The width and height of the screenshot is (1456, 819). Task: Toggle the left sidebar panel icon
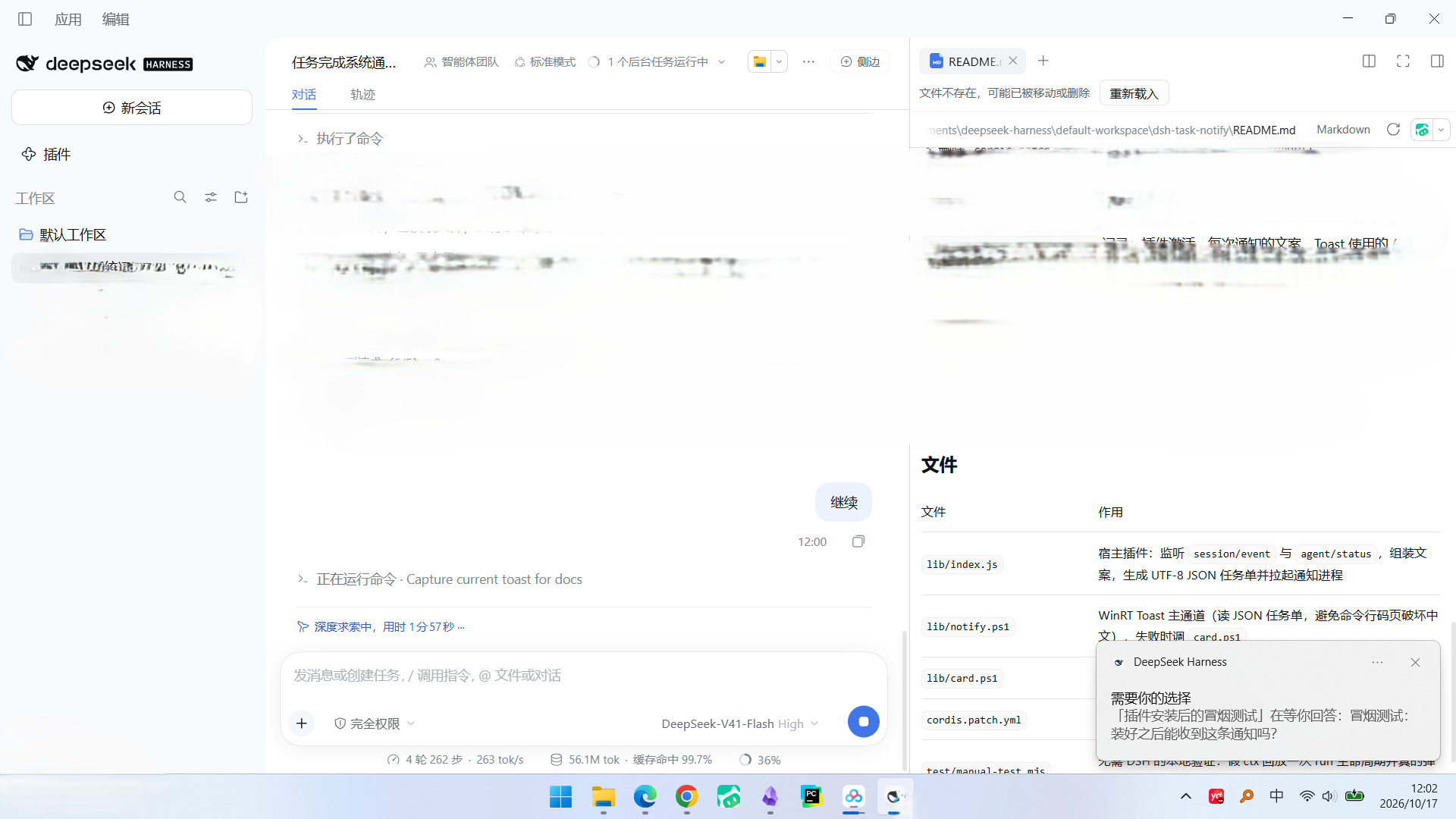pos(25,19)
